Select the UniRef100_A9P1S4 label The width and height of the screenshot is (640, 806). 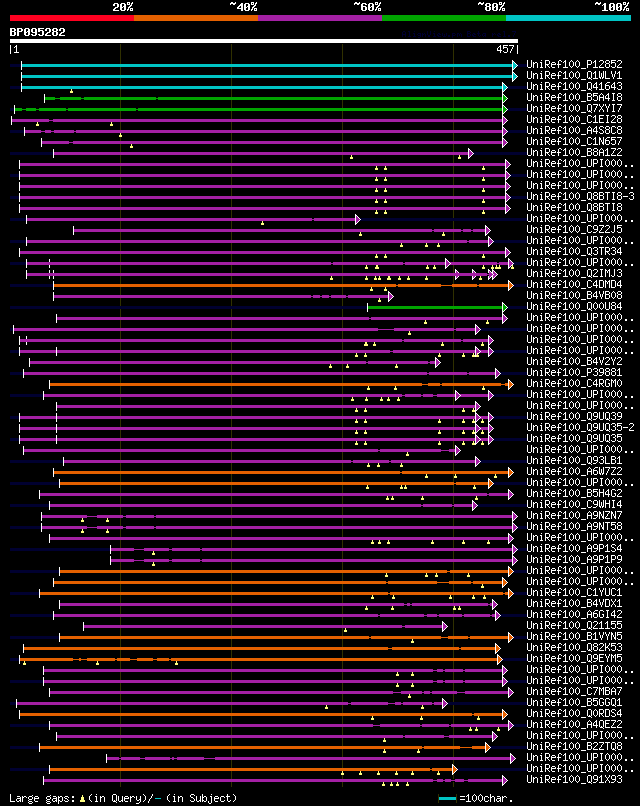coord(574,548)
